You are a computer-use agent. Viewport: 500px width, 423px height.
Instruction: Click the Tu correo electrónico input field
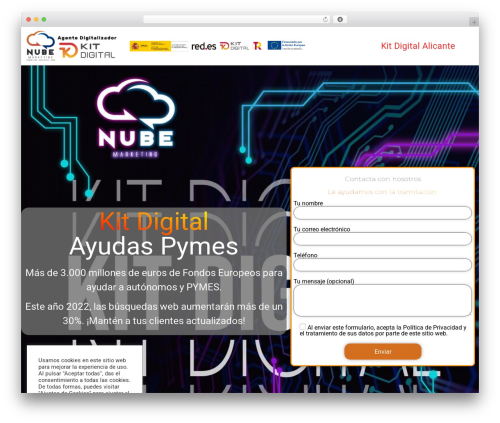(x=383, y=239)
